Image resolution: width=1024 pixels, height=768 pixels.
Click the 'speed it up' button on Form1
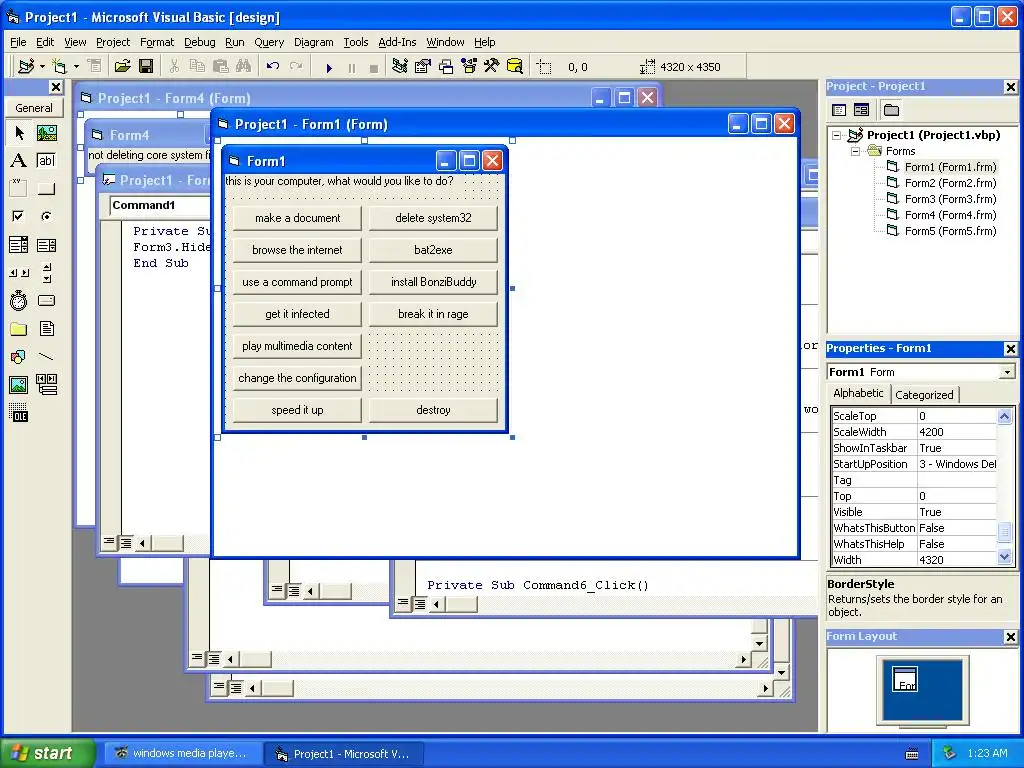(x=297, y=410)
